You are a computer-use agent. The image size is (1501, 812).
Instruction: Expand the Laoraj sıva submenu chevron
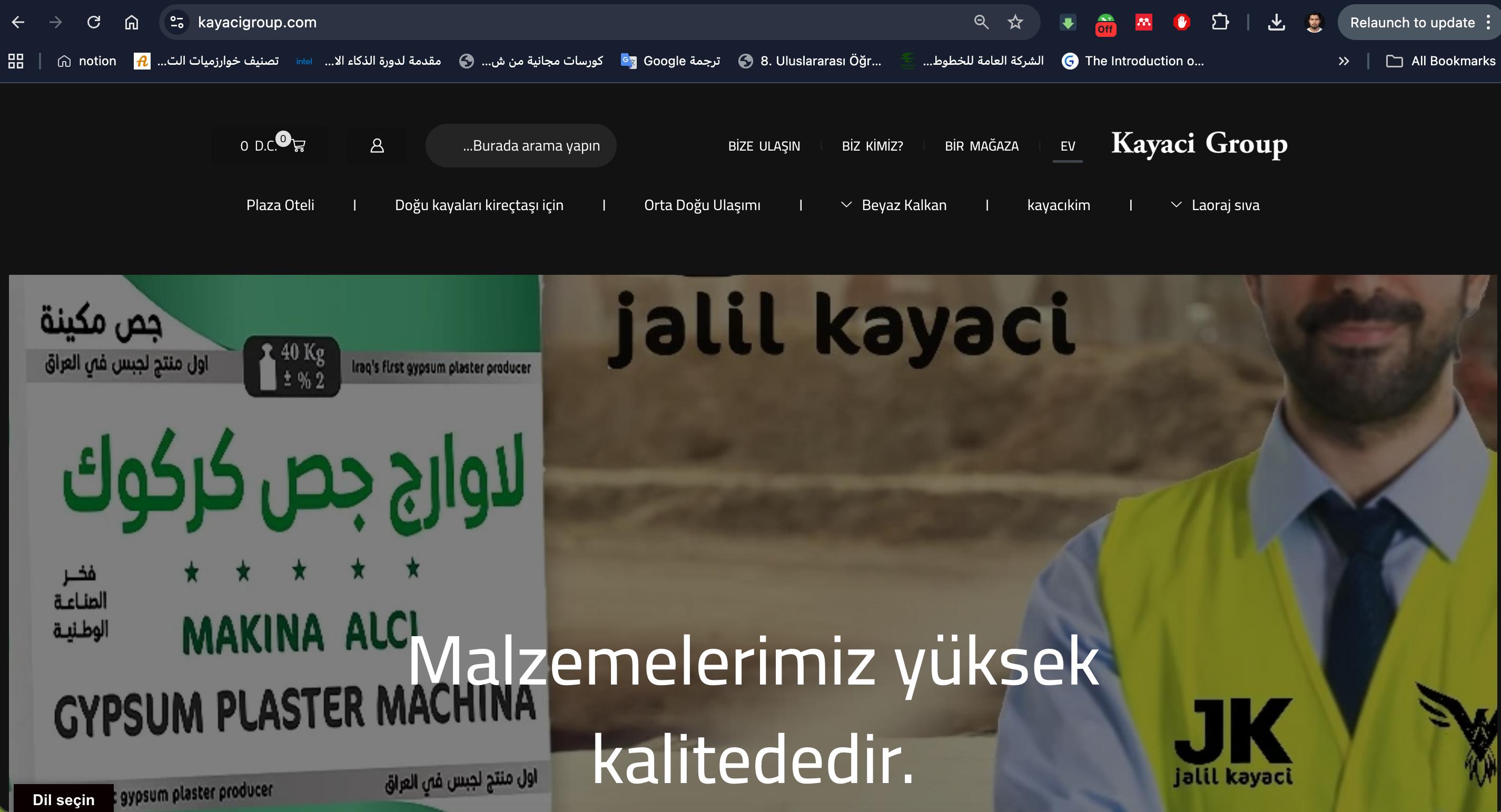(1176, 204)
